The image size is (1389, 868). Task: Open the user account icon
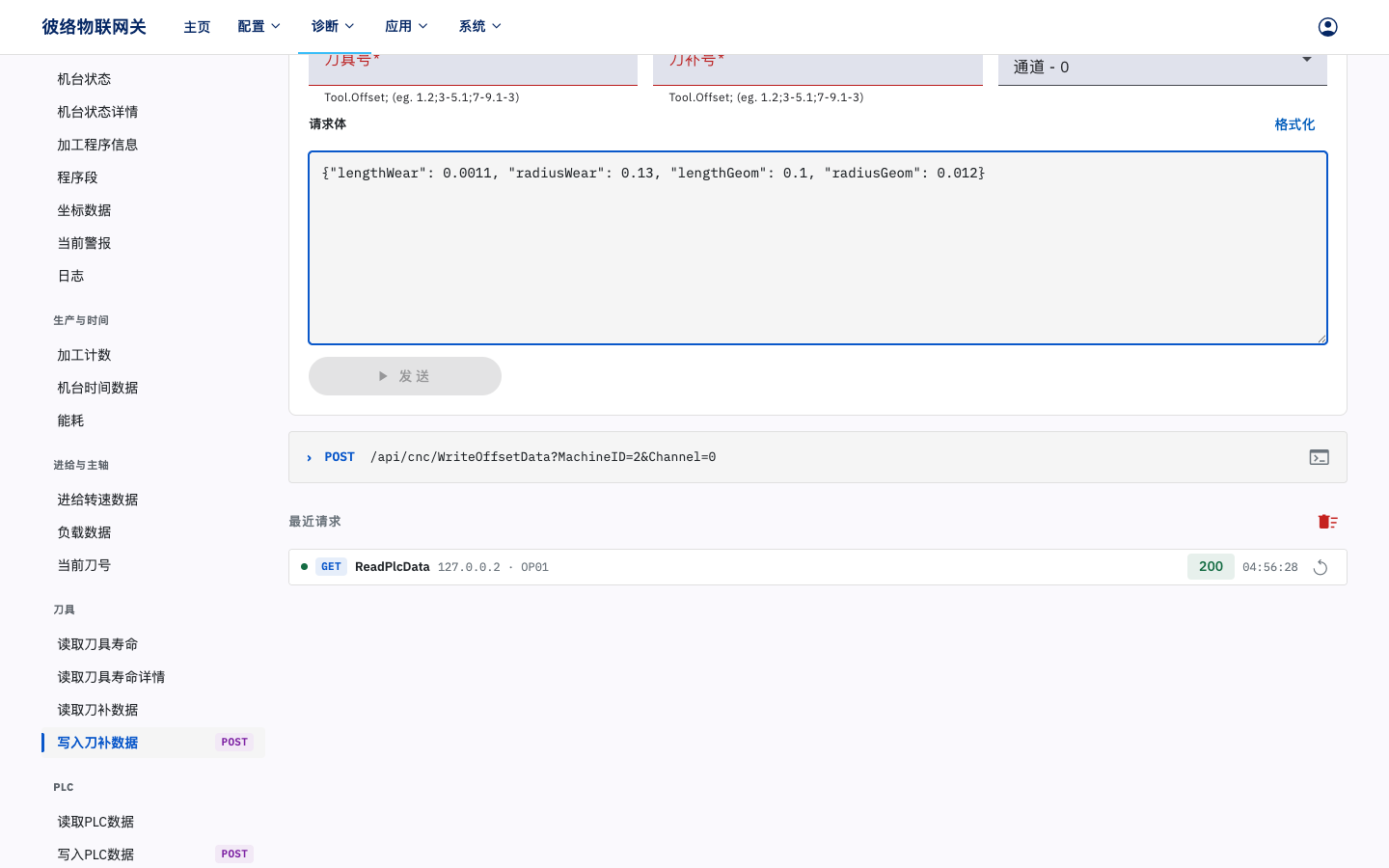(x=1328, y=27)
